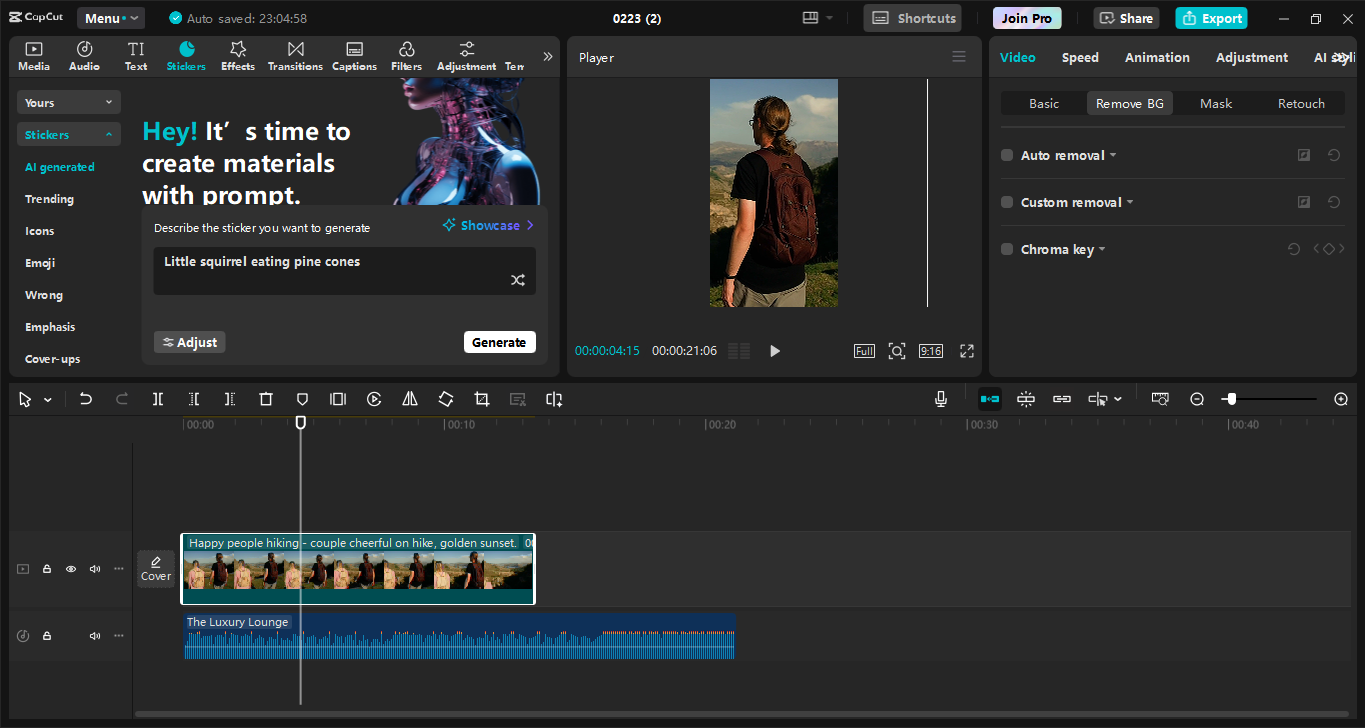Select the Effects panel icon
1365x728 pixels.
pyautogui.click(x=237, y=55)
